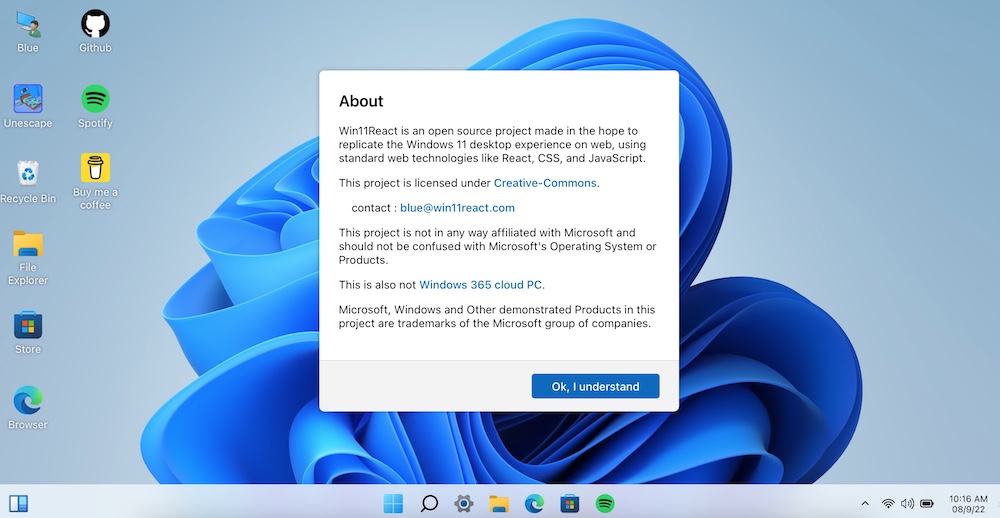
Task: Click the Wi-Fi tray icon
Action: pyautogui.click(x=888, y=504)
